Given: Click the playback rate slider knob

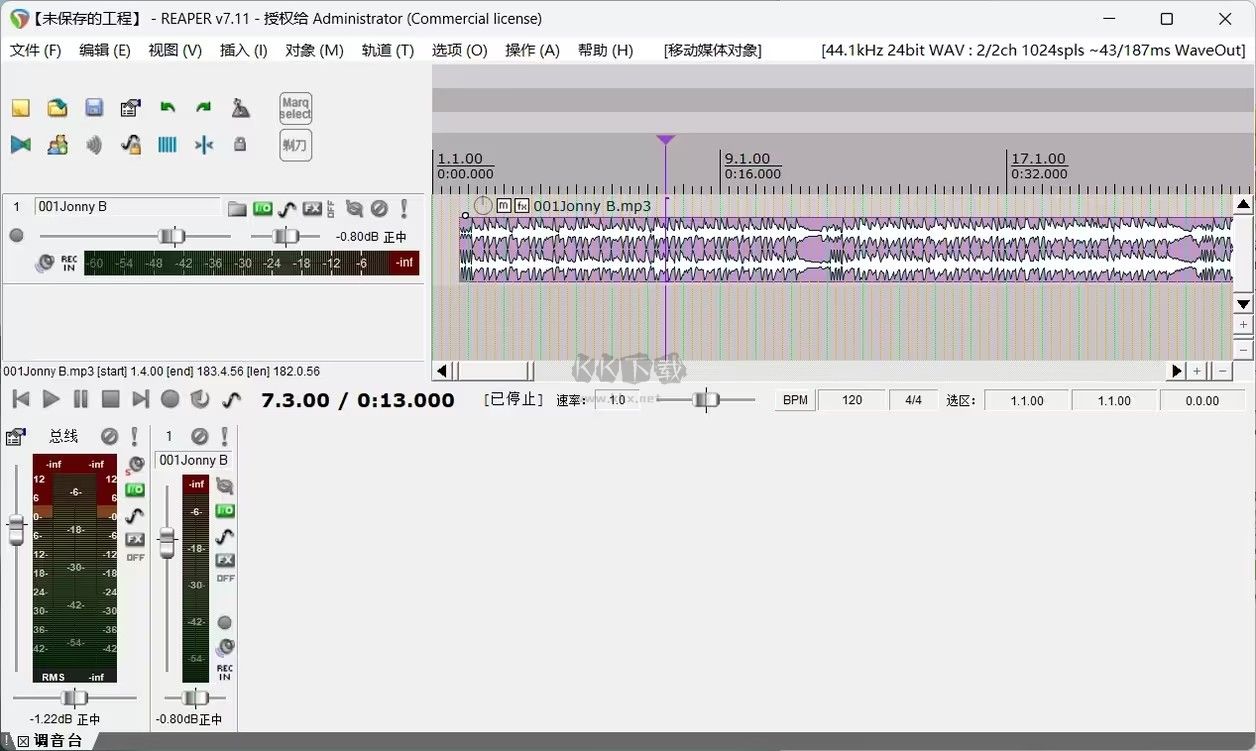Looking at the screenshot, I should (x=706, y=400).
